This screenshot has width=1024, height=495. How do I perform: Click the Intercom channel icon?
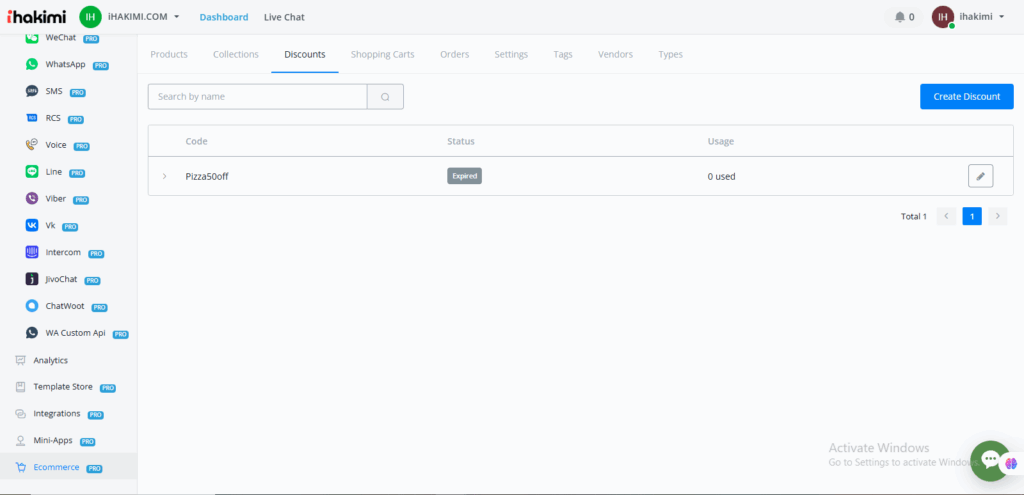(32, 252)
